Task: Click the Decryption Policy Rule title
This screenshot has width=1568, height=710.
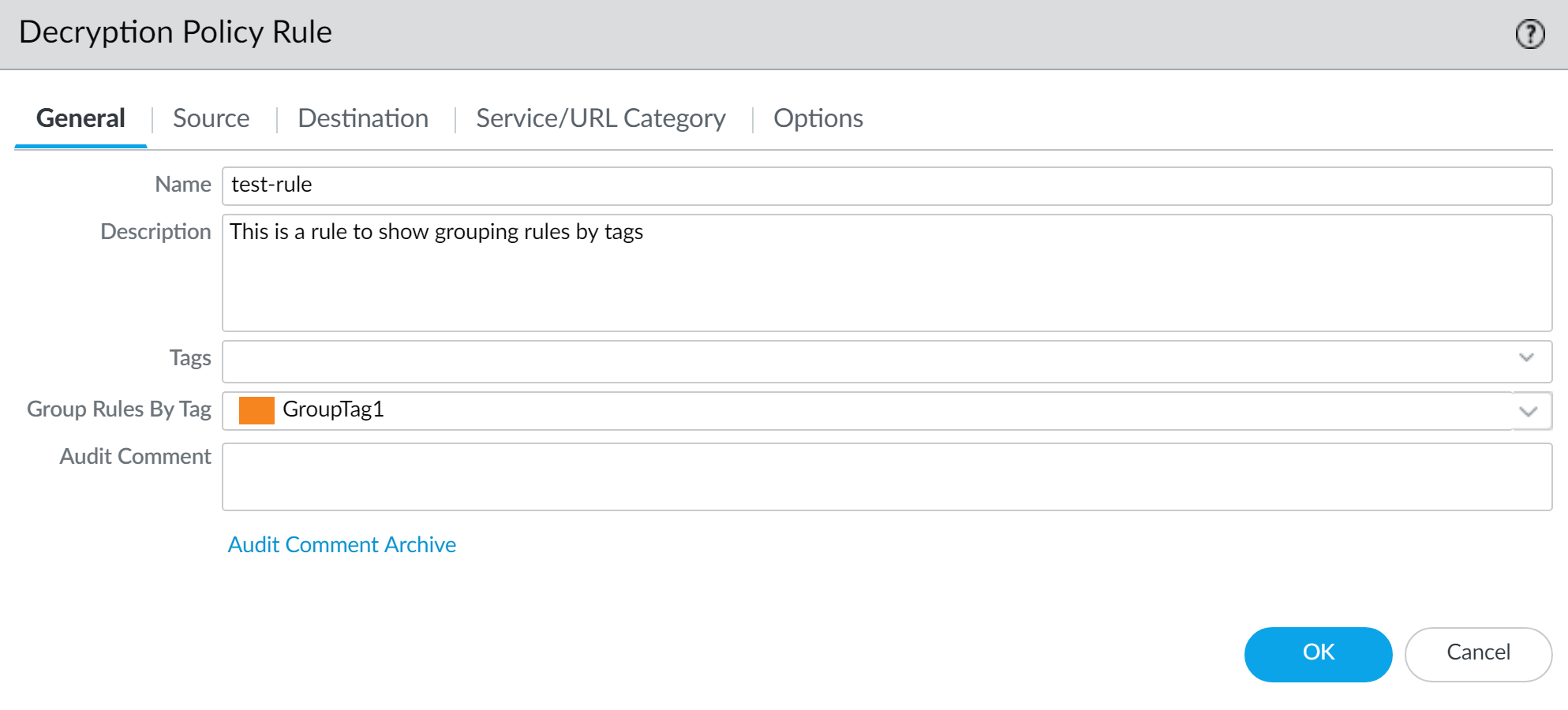Action: pos(175,32)
